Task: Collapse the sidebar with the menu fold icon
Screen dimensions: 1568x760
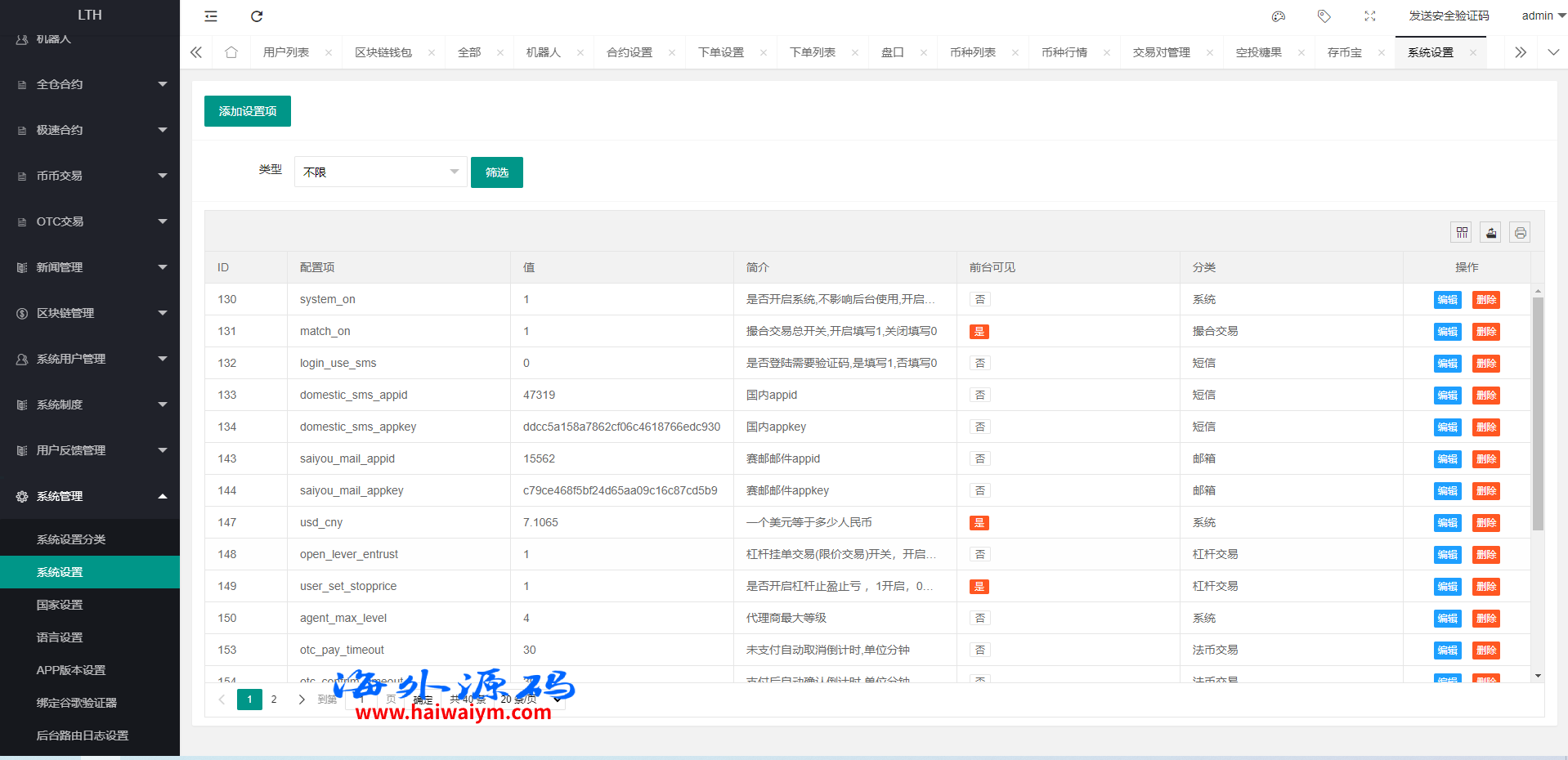Action: pyautogui.click(x=211, y=16)
